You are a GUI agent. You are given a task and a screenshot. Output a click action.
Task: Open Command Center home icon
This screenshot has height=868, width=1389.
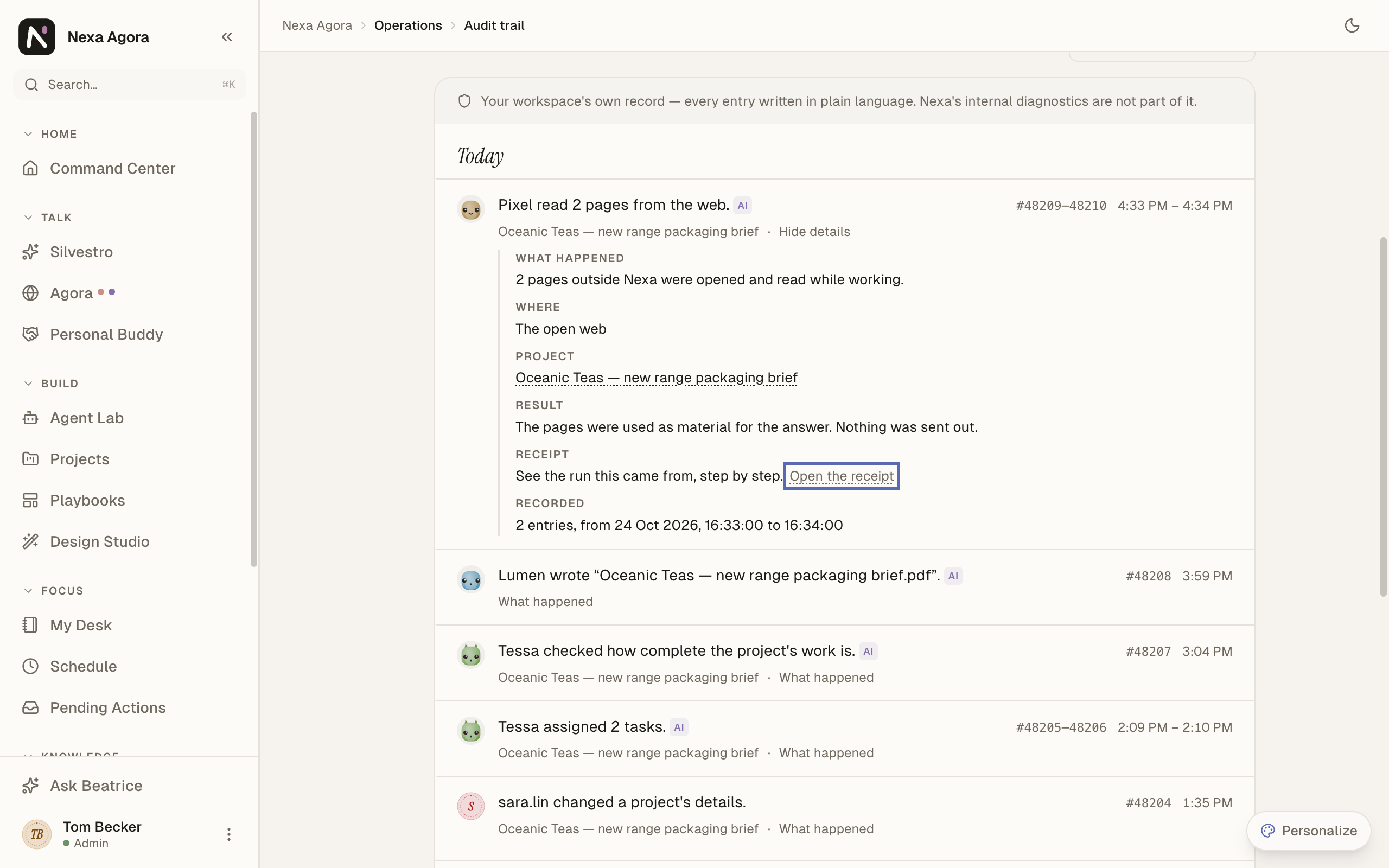coord(30,168)
